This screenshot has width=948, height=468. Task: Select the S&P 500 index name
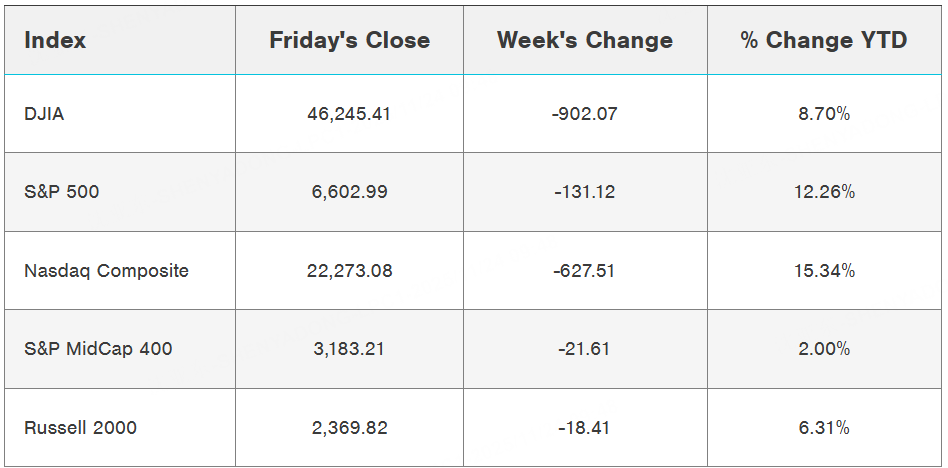click(x=62, y=192)
